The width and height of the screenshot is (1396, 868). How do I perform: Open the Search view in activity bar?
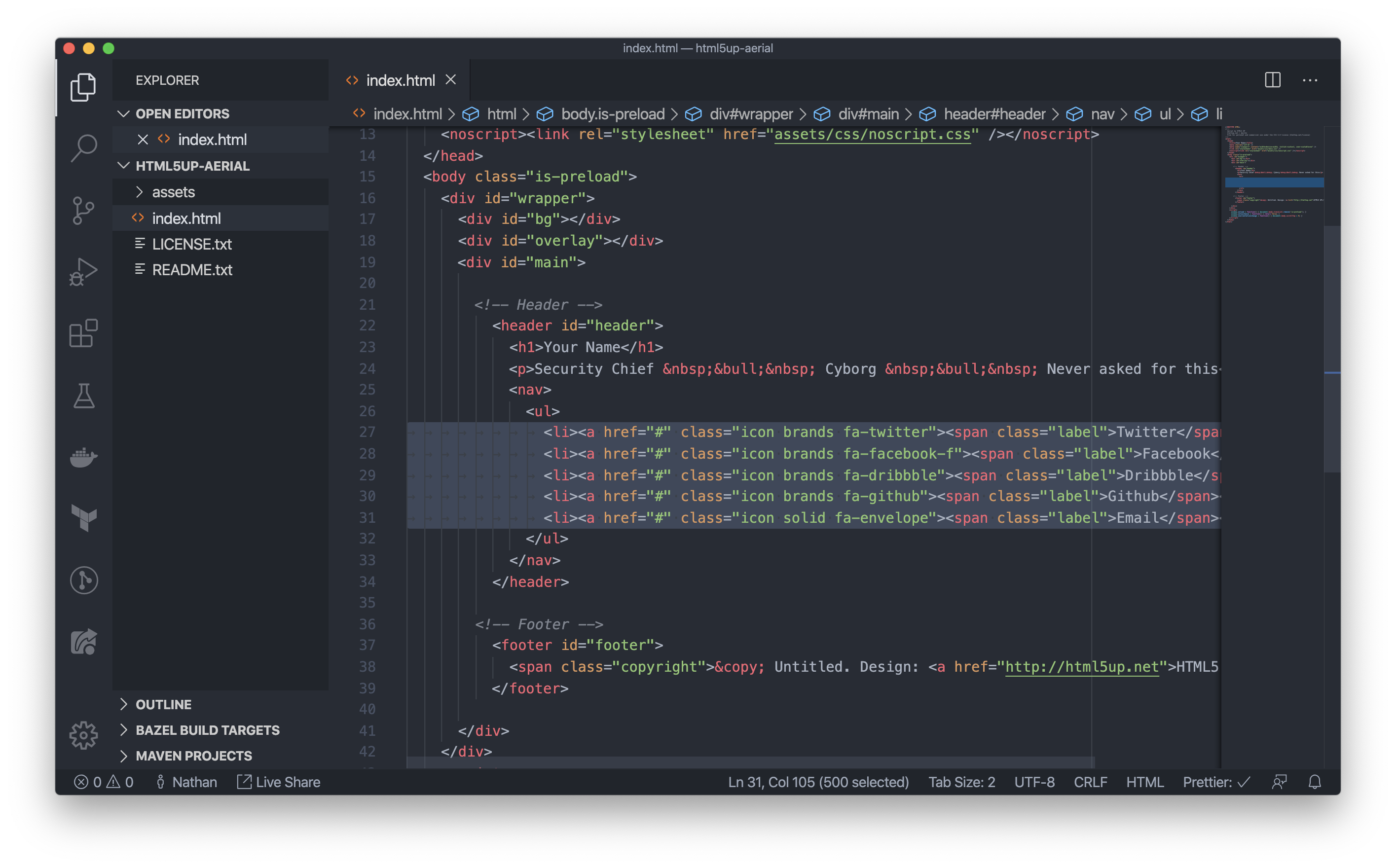(84, 148)
